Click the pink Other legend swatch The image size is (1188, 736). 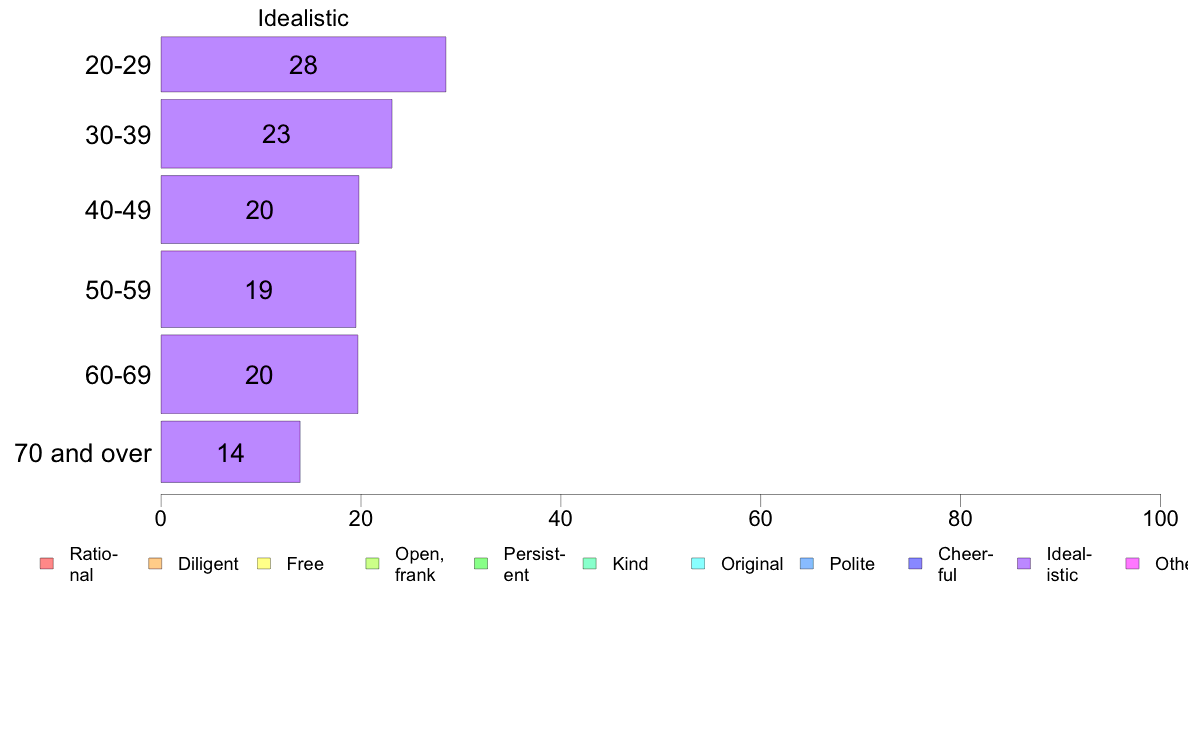pos(1133,563)
